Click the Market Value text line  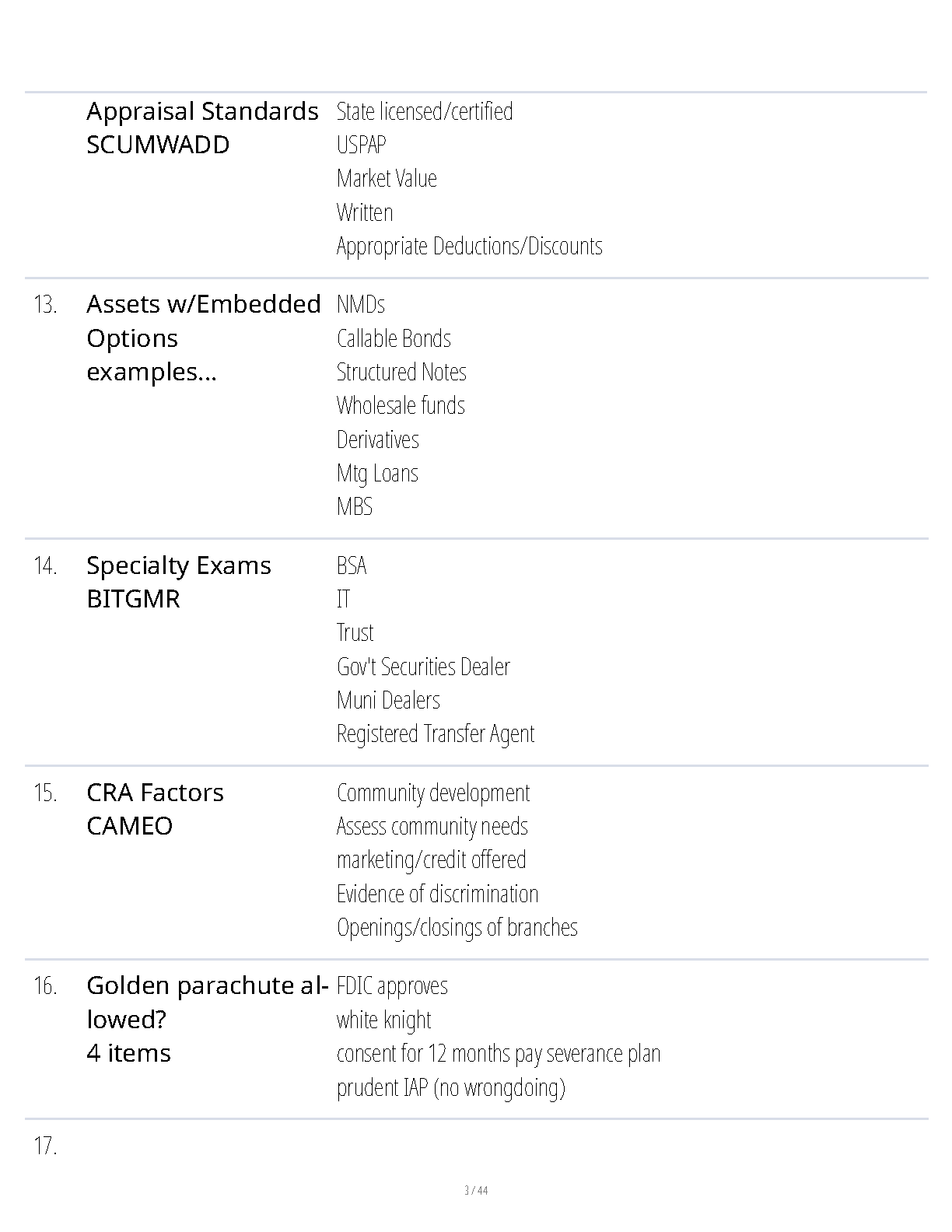click(387, 178)
